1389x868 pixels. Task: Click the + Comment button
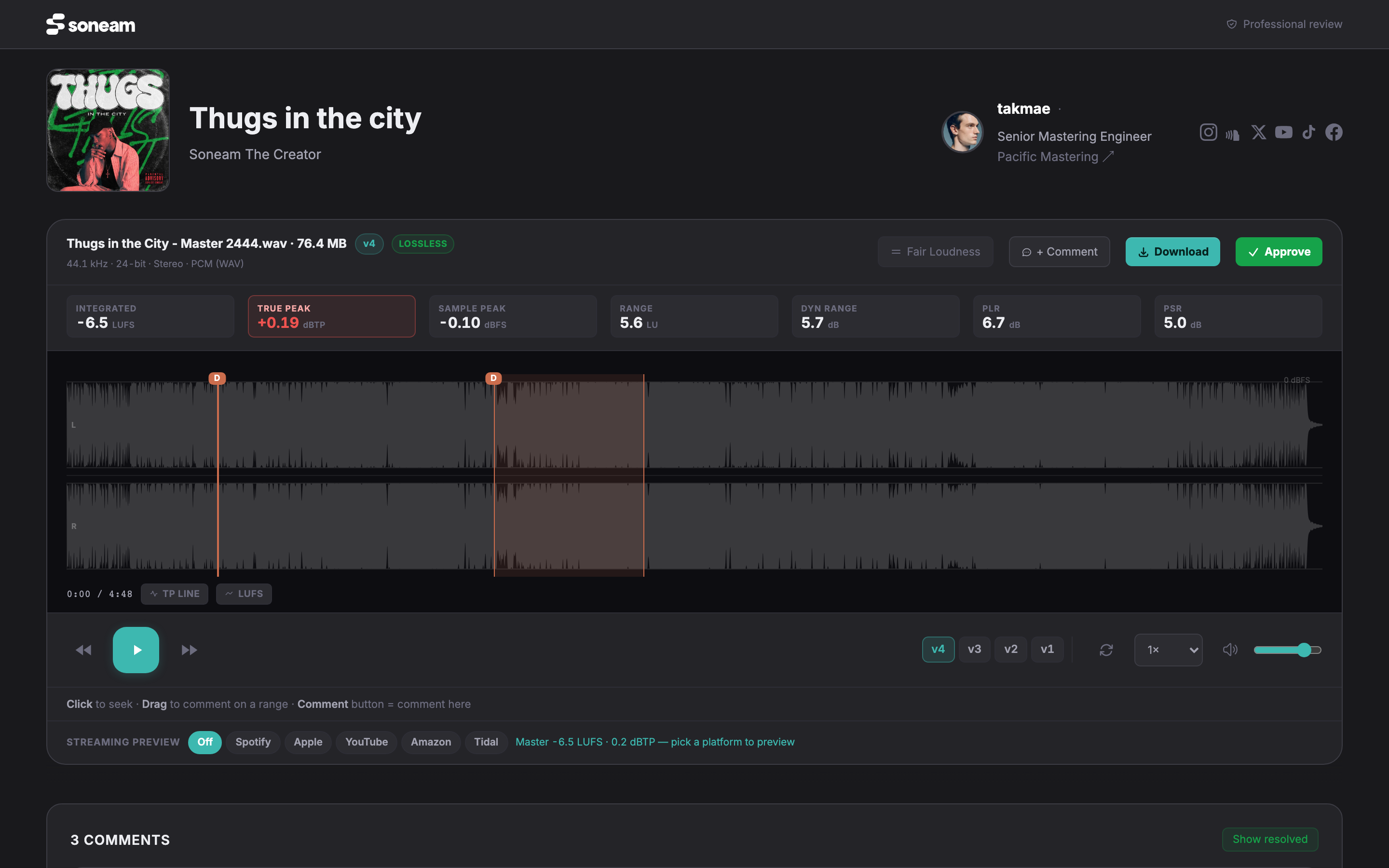[1060, 251]
